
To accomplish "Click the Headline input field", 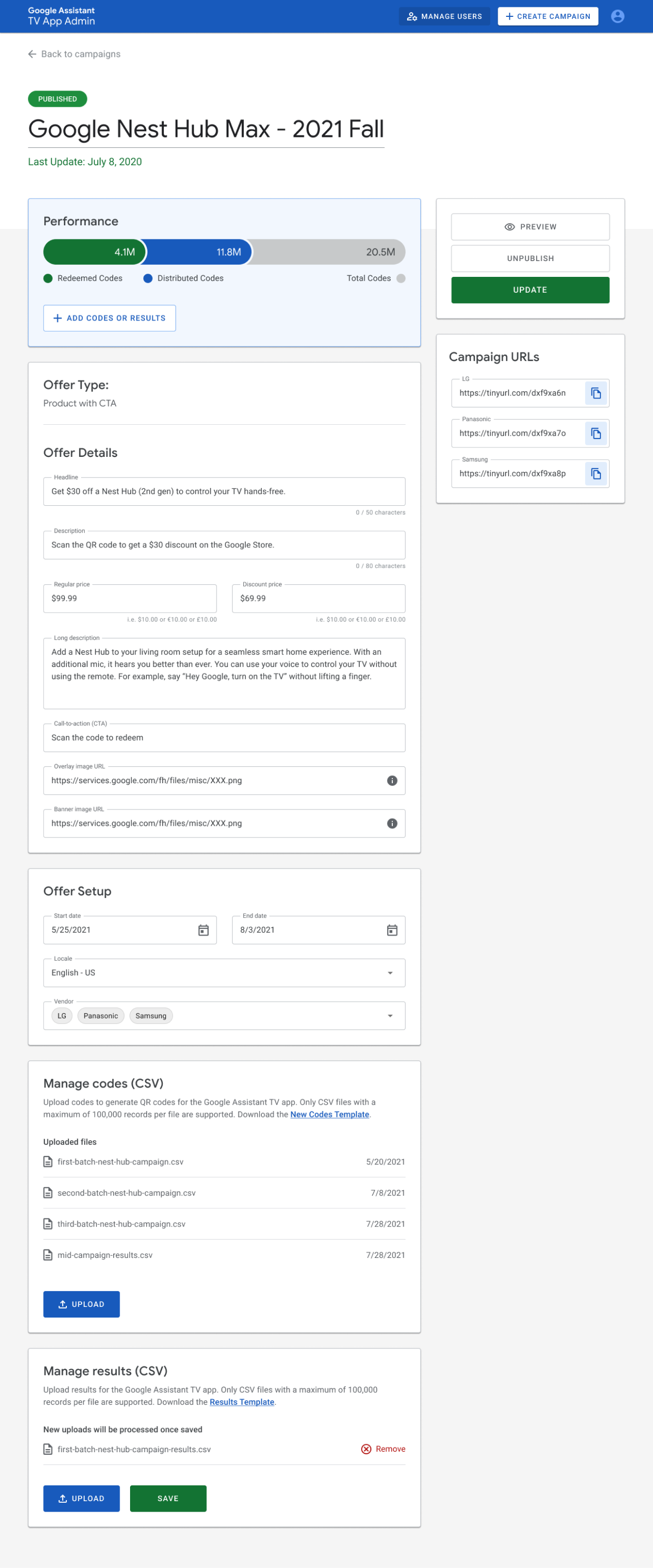I will [224, 492].
